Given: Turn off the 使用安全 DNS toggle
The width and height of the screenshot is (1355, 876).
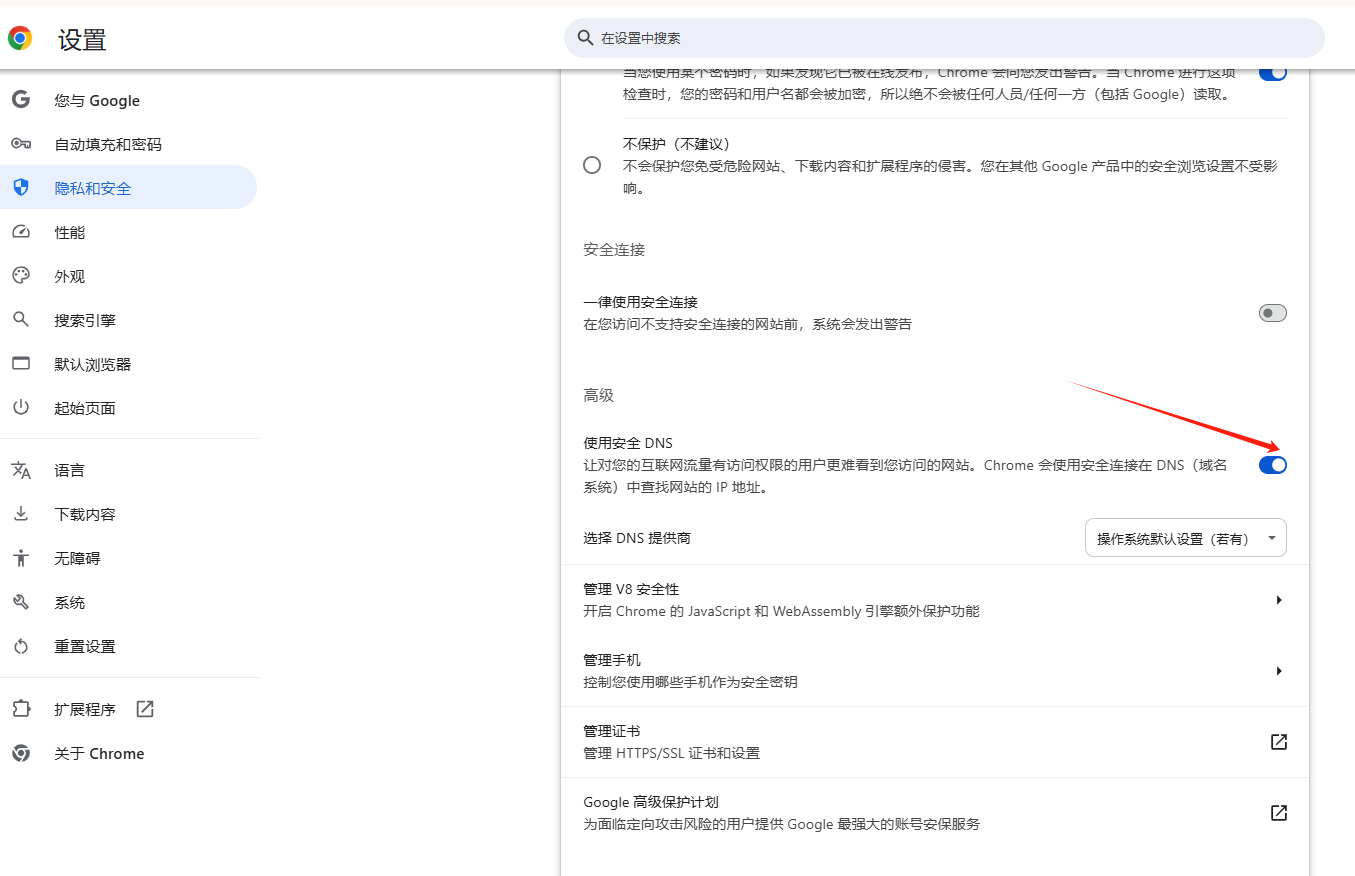Looking at the screenshot, I should point(1272,465).
